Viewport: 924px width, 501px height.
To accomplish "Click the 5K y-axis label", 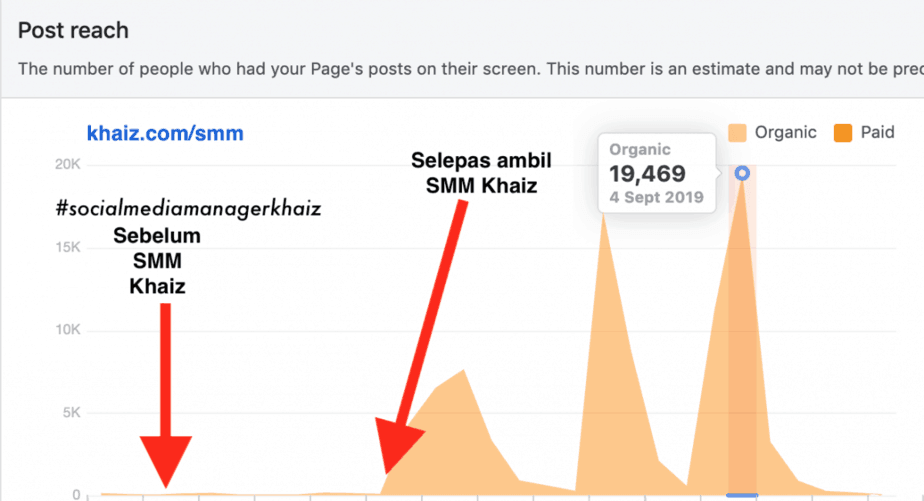I will pyautogui.click(x=70, y=413).
